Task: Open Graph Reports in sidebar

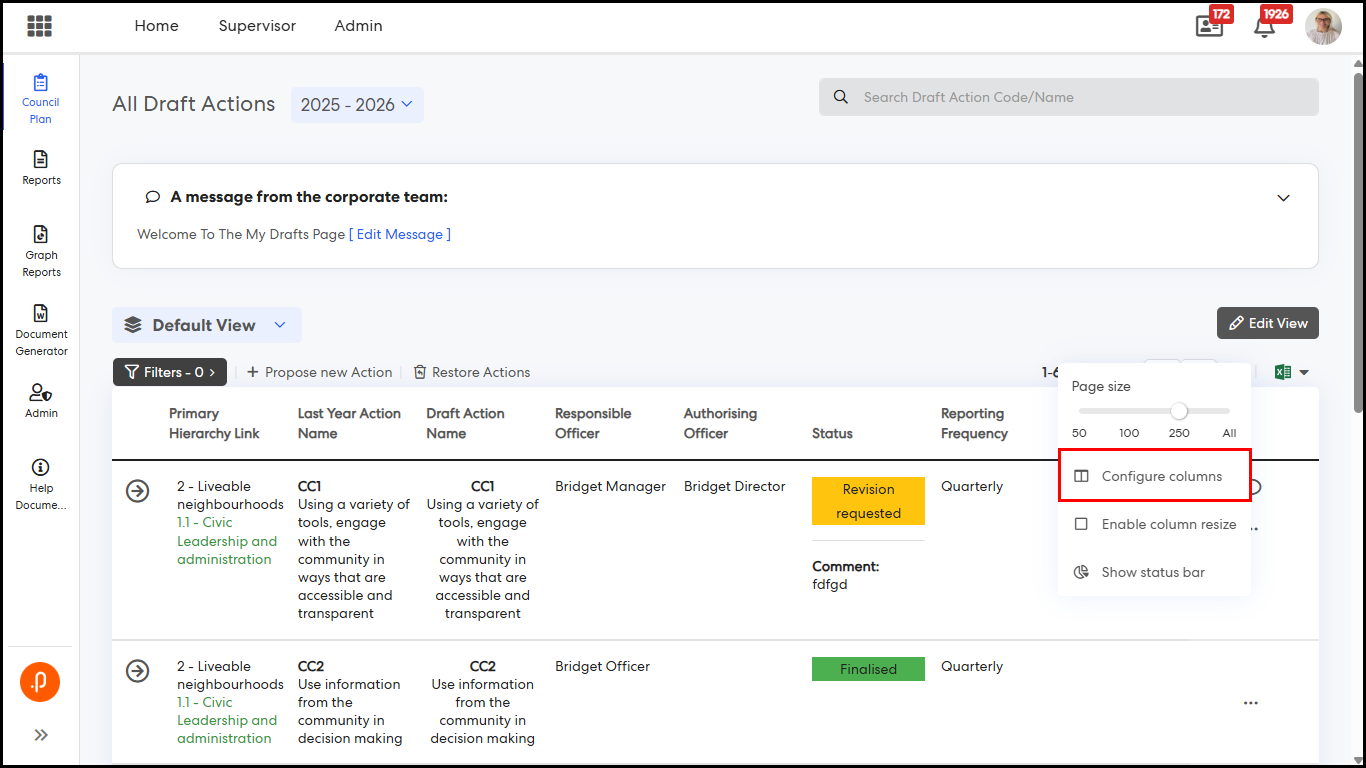Action: (41, 250)
